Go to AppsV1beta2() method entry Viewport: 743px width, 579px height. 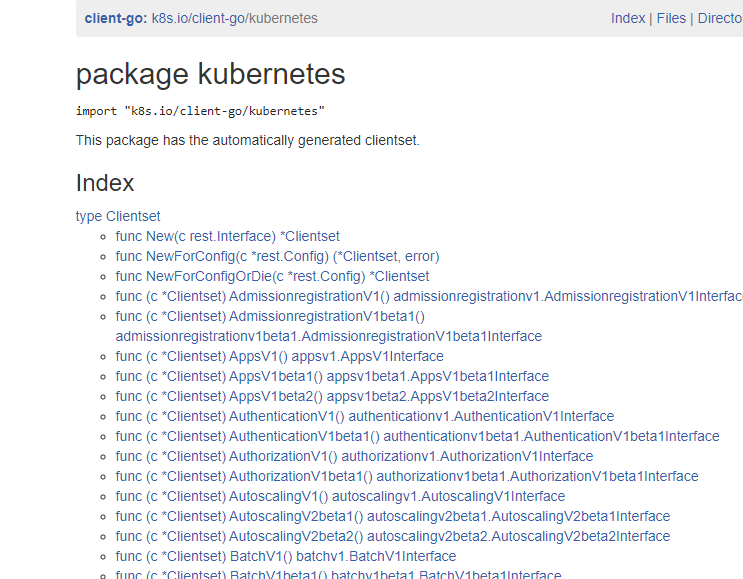[332, 396]
